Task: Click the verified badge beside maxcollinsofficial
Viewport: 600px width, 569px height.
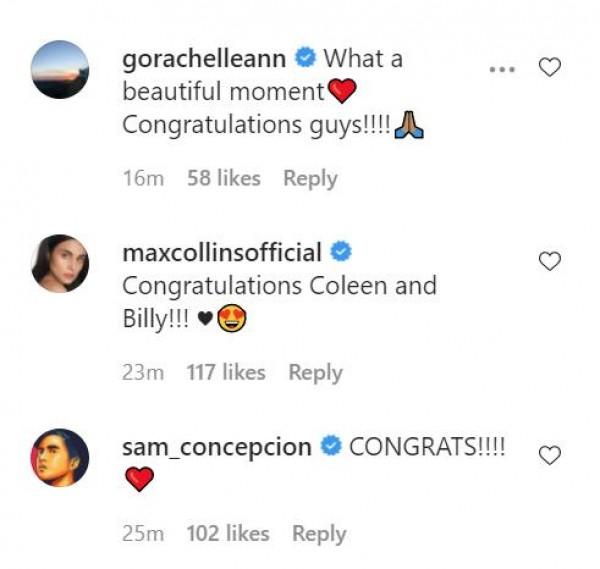Action: pos(340,252)
